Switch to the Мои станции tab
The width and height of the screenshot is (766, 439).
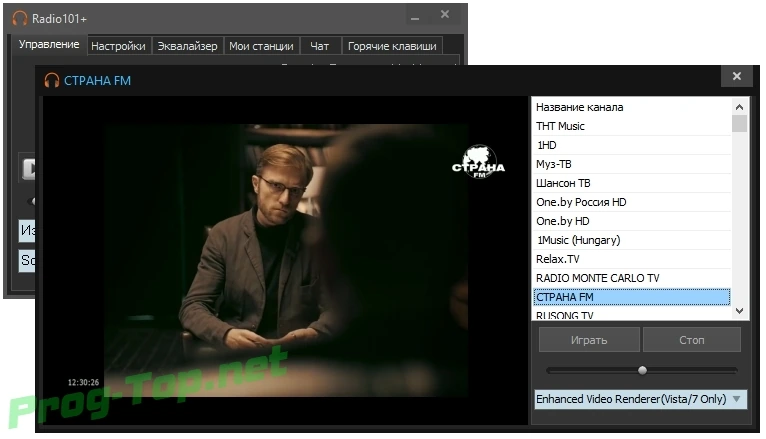(261, 46)
